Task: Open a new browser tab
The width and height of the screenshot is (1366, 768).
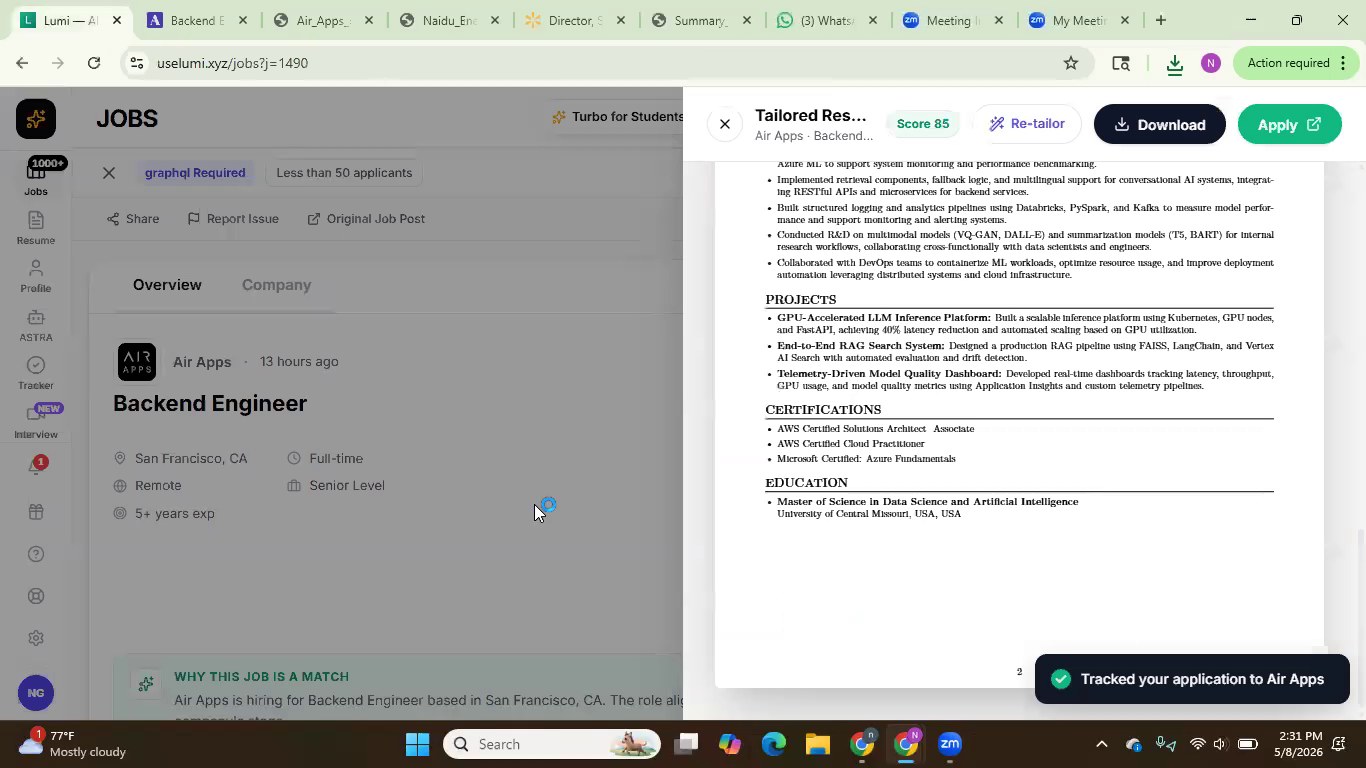Action: click(x=1160, y=20)
